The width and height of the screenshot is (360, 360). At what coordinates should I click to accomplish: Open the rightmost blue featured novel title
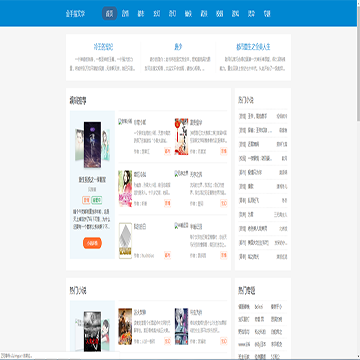(253, 47)
